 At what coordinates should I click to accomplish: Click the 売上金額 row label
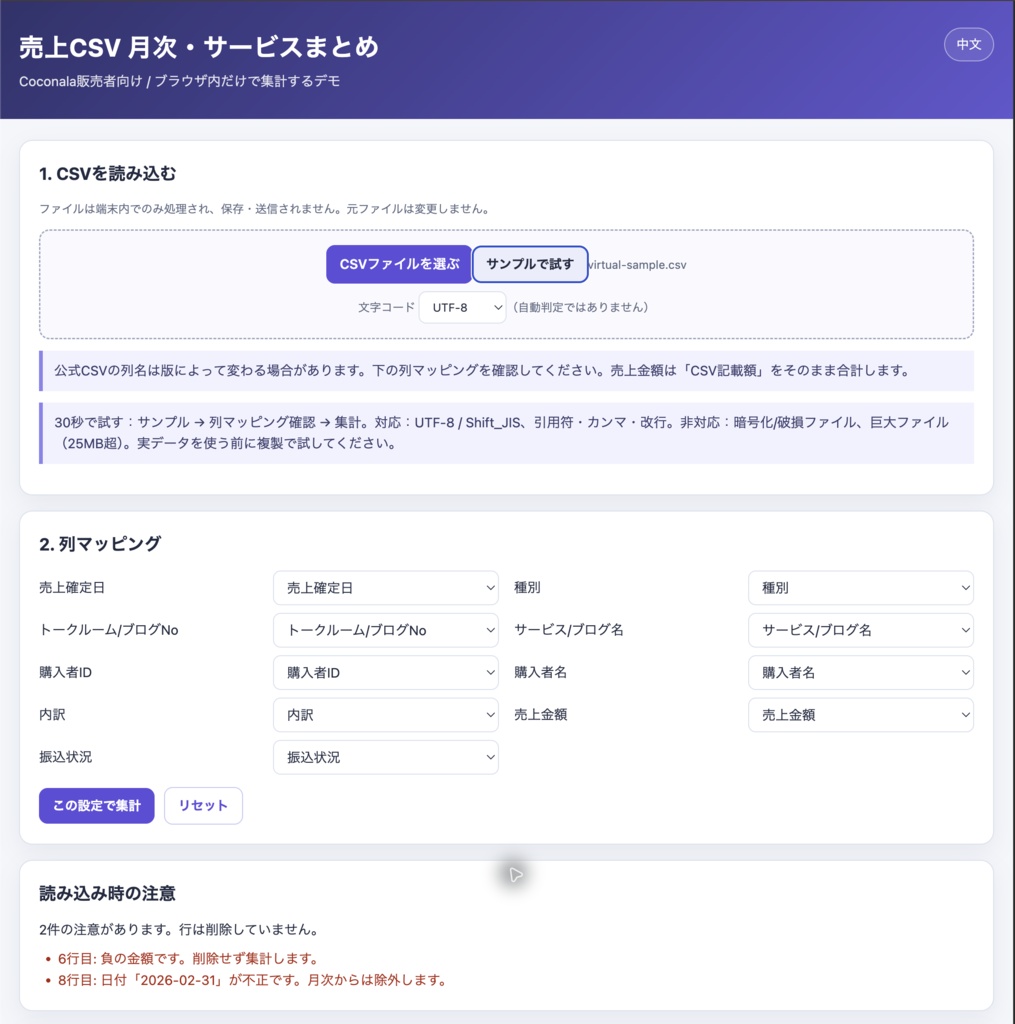coord(540,715)
